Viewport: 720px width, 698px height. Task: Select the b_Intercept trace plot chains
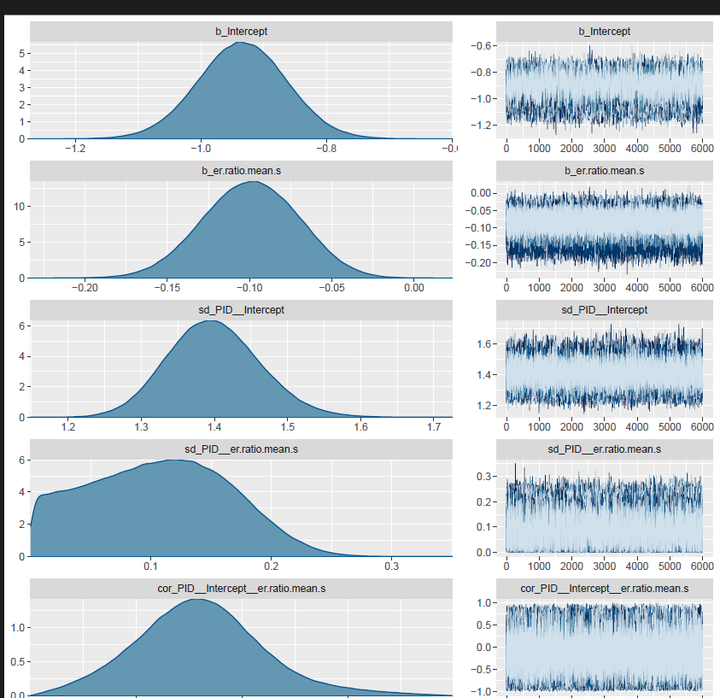(604, 90)
